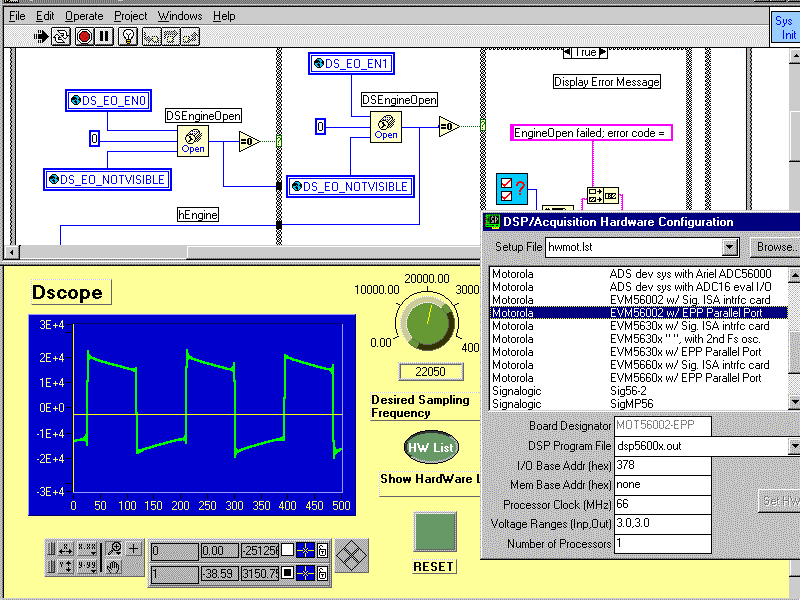800x600 pixels.
Task: Toggle execution highlighting lightbulb
Action: pyautogui.click(x=128, y=37)
